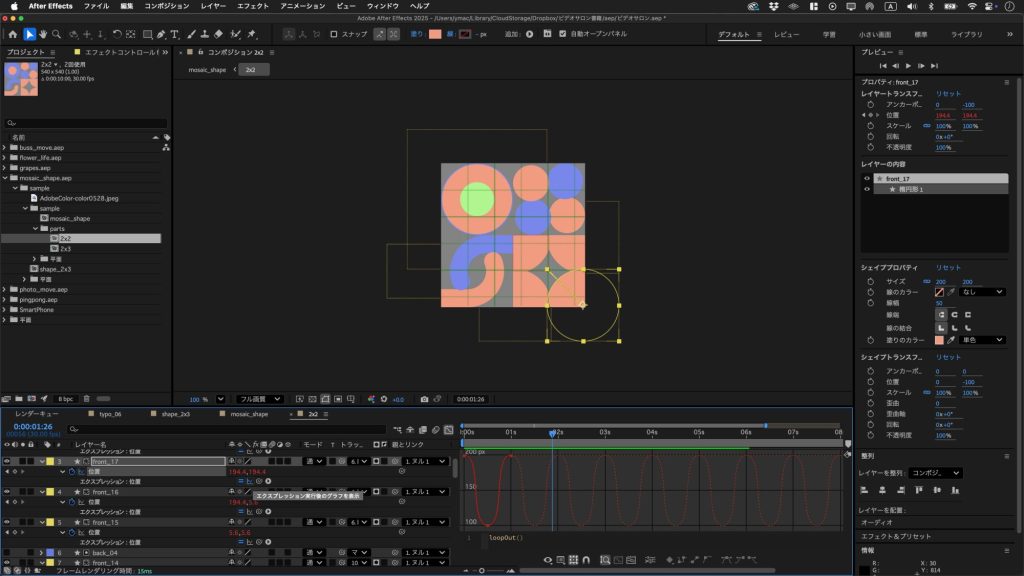Switch to the レビュー workspace
The height and width of the screenshot is (576, 1024).
[x=786, y=34]
